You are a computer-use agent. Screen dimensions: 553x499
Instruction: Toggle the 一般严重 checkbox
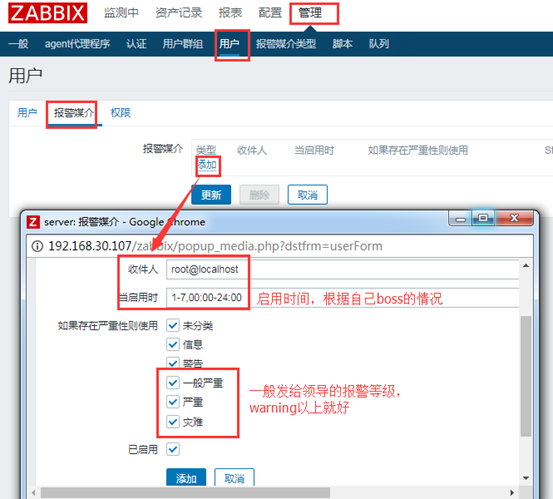[173, 382]
